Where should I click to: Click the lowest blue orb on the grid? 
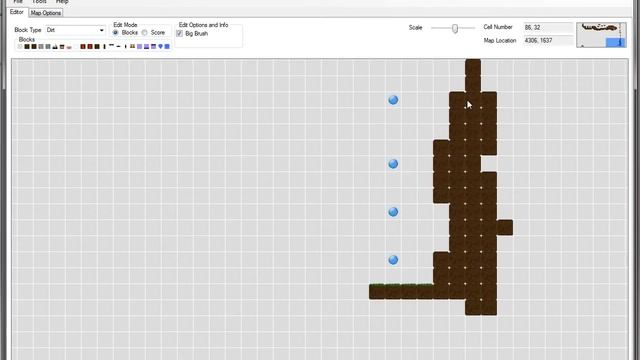coord(393,260)
